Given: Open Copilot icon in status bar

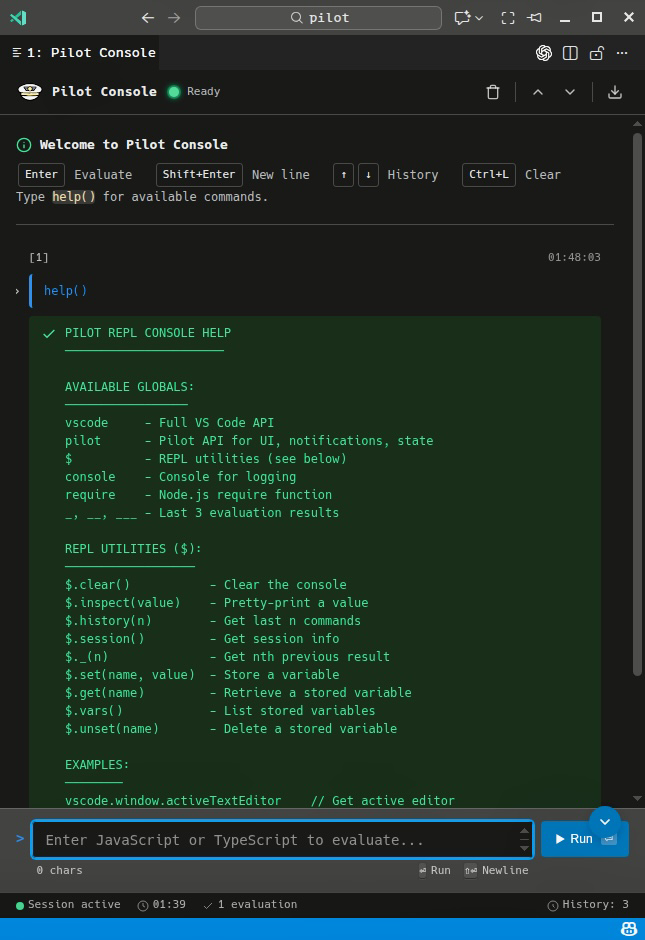Looking at the screenshot, I should (x=629, y=929).
